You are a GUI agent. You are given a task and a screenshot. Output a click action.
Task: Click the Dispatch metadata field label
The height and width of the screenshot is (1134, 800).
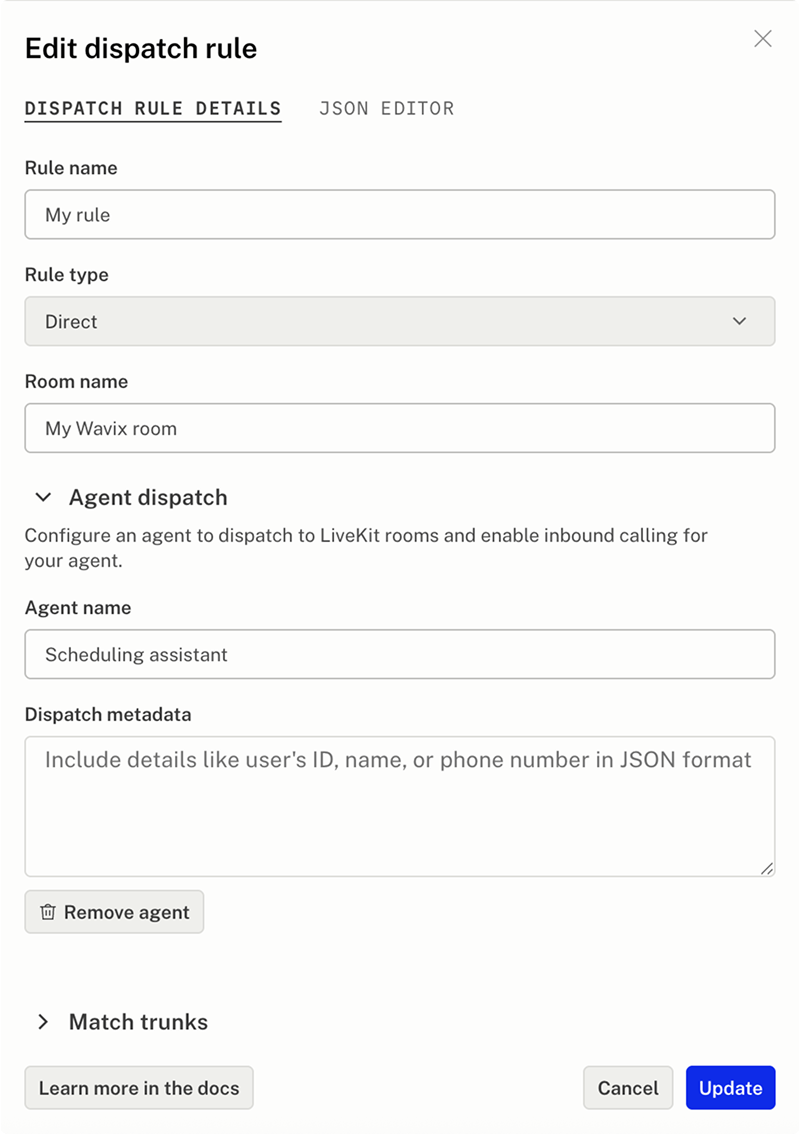coord(108,714)
